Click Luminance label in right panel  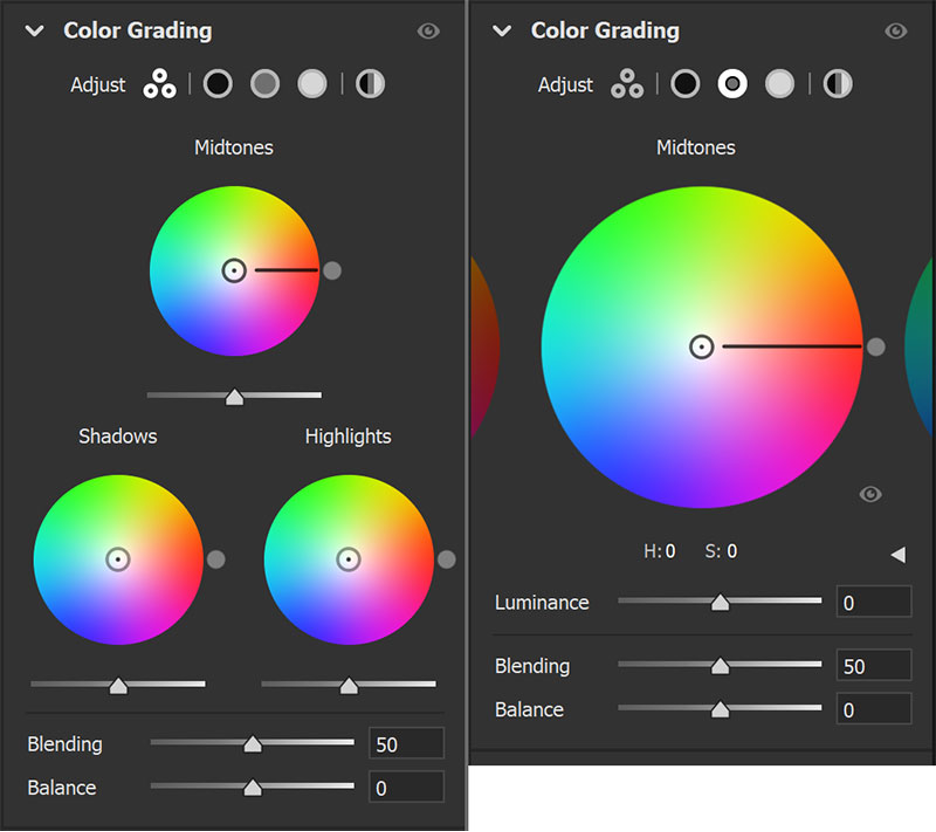[x=542, y=603]
